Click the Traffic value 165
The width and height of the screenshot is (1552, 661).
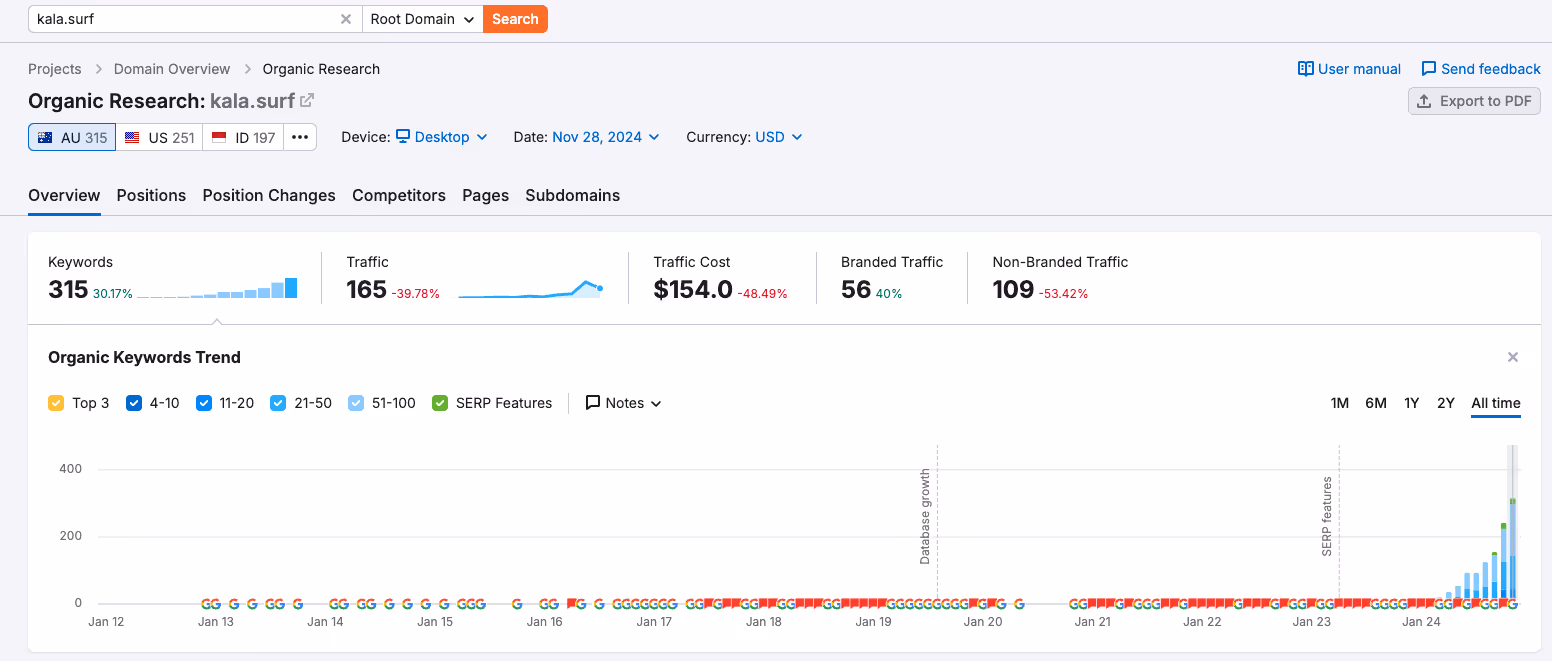click(366, 290)
